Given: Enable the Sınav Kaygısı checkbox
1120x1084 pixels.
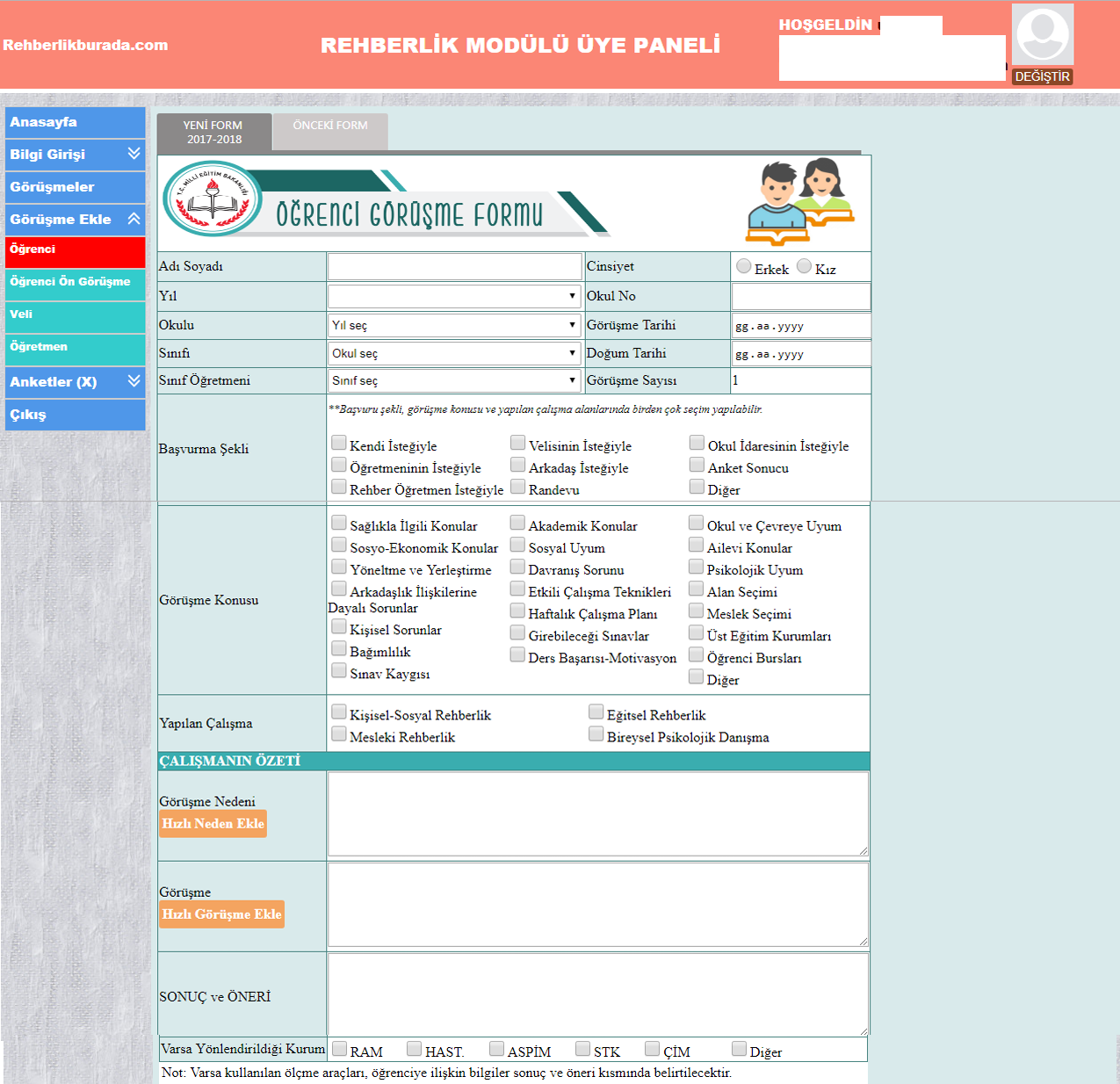Looking at the screenshot, I should pyautogui.click(x=339, y=671).
